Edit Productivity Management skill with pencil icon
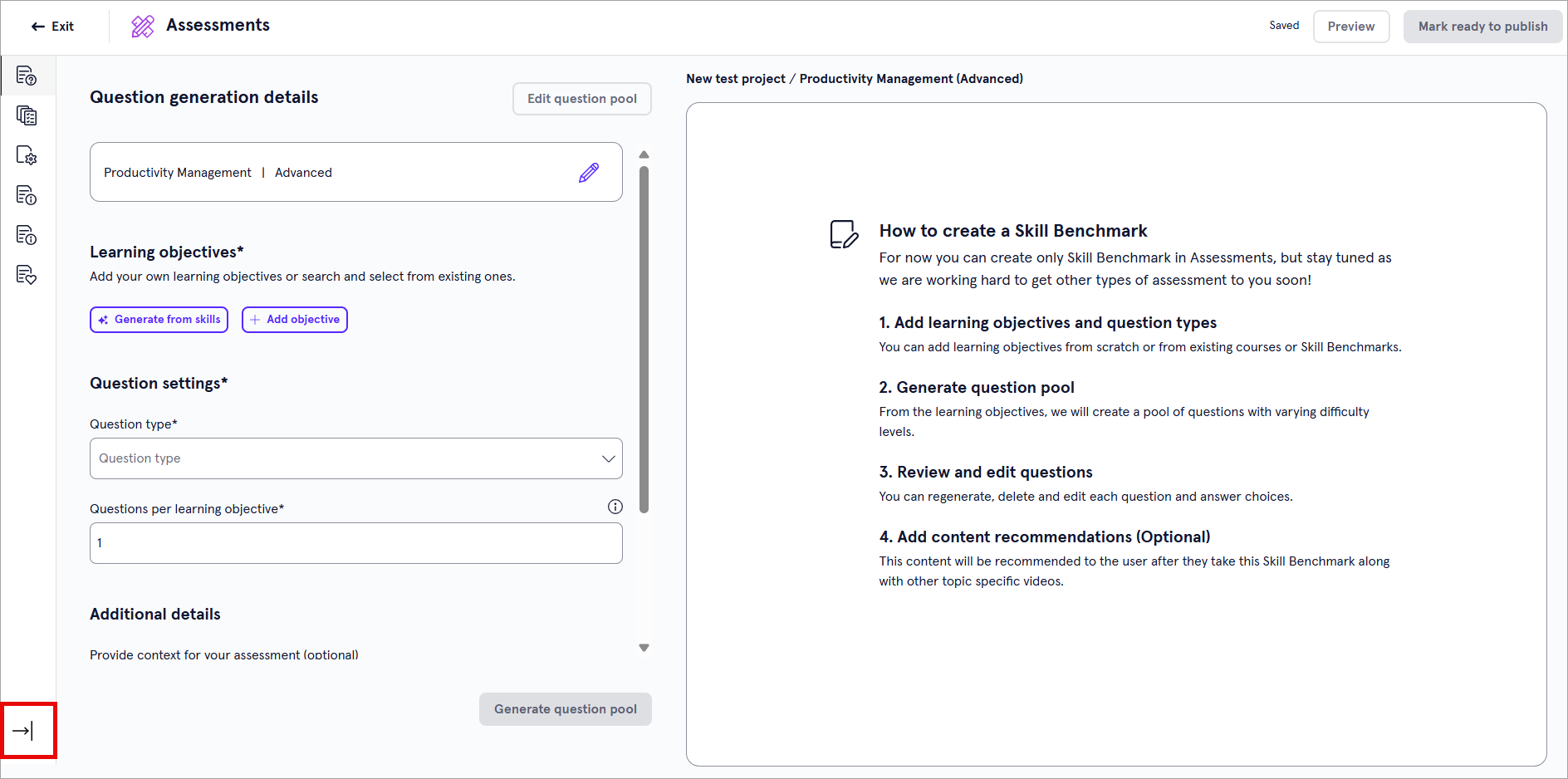 [588, 173]
